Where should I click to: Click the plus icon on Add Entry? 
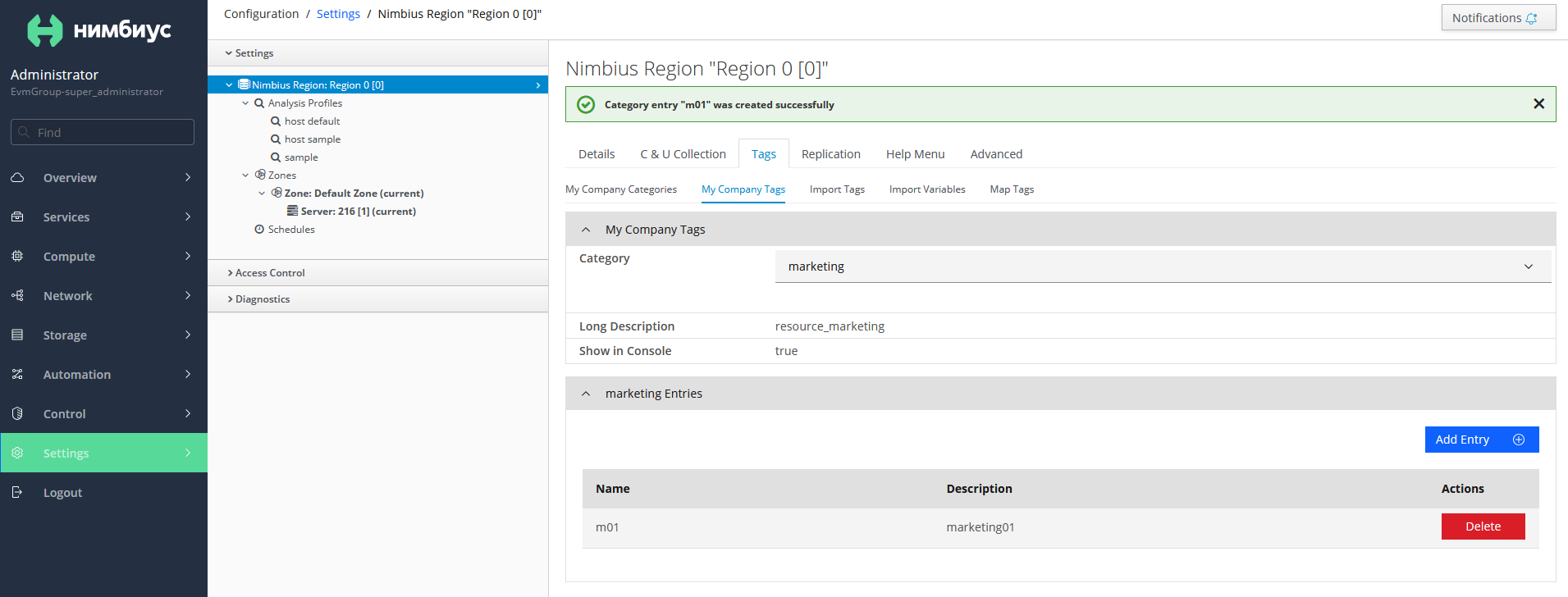point(1519,440)
